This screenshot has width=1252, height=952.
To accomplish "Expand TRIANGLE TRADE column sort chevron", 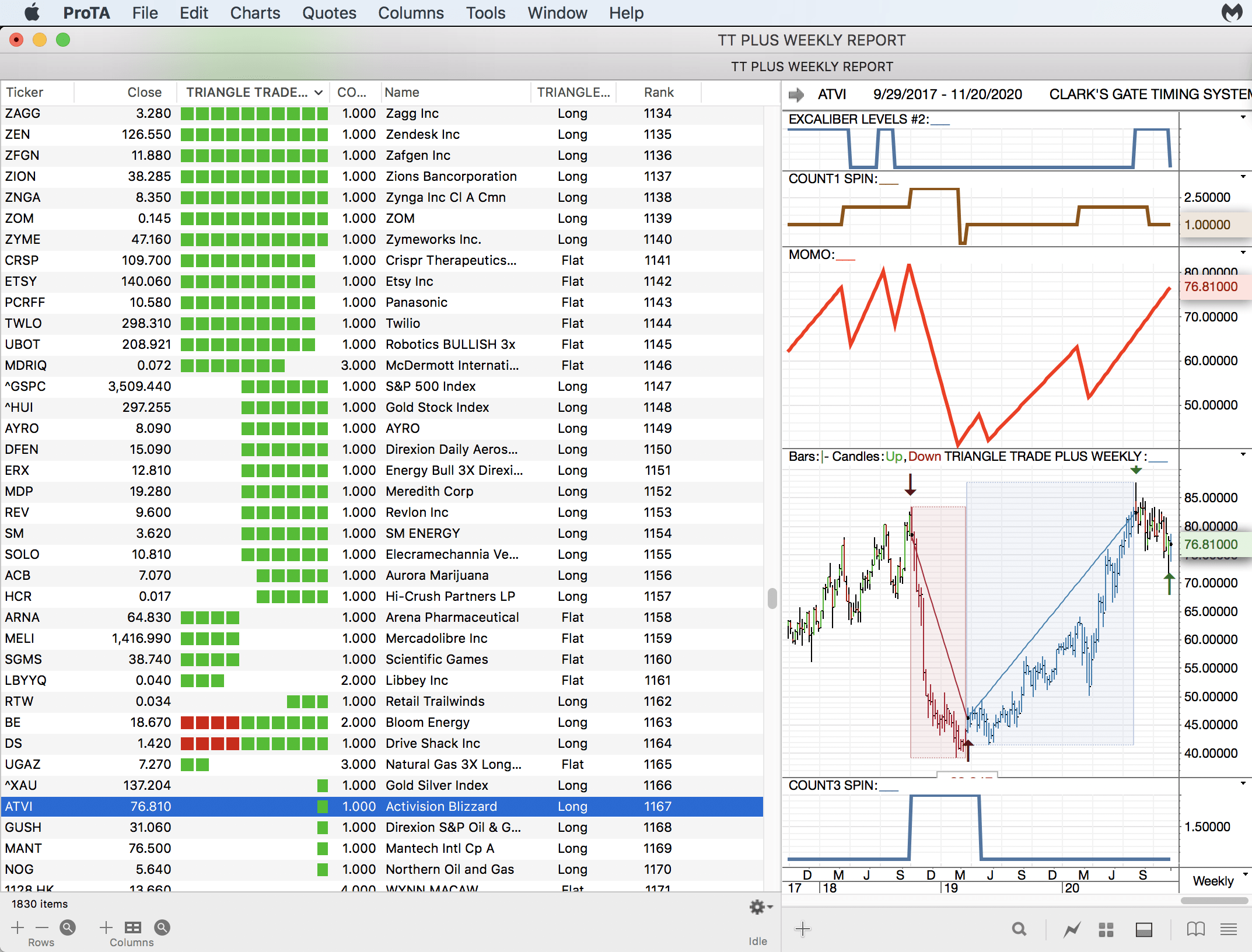I will pyautogui.click(x=319, y=93).
